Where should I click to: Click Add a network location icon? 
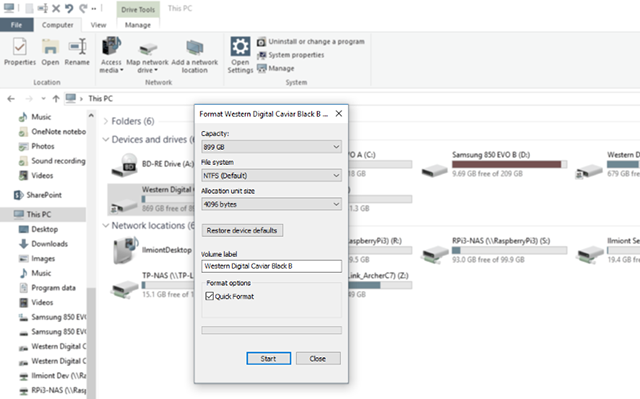click(x=195, y=47)
